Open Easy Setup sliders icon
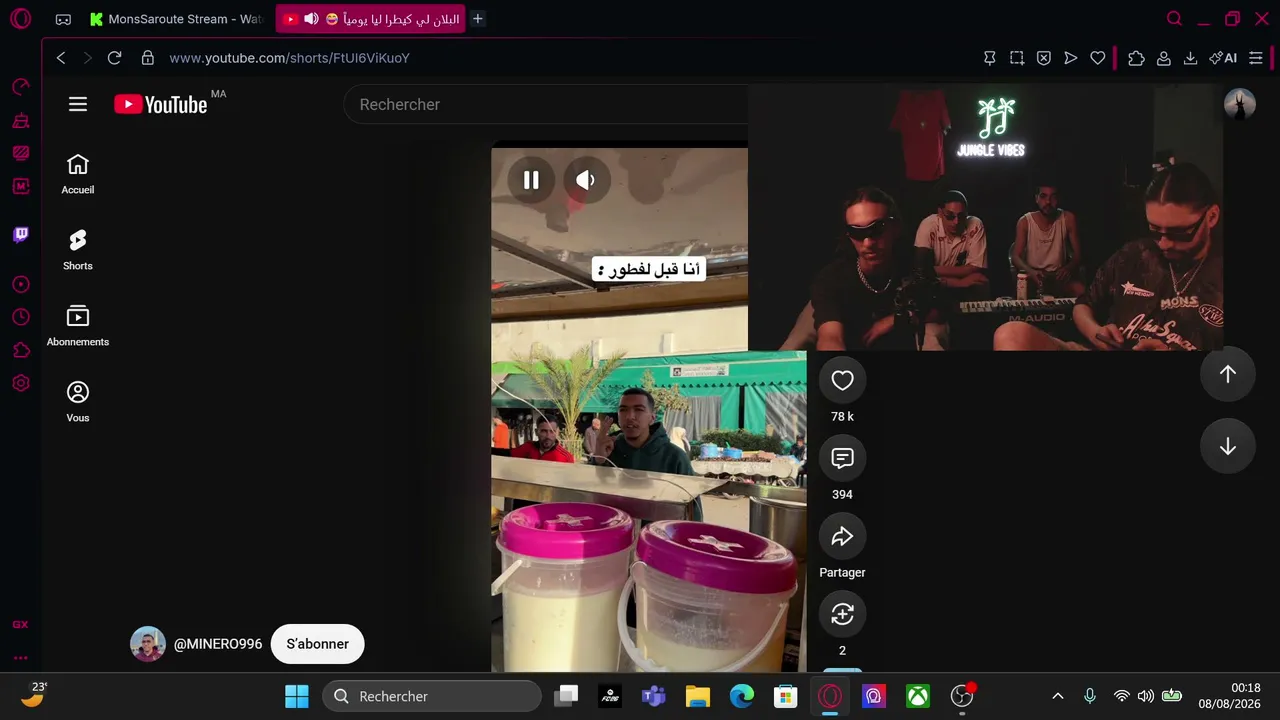The height and width of the screenshot is (720, 1280). coord(1256,58)
